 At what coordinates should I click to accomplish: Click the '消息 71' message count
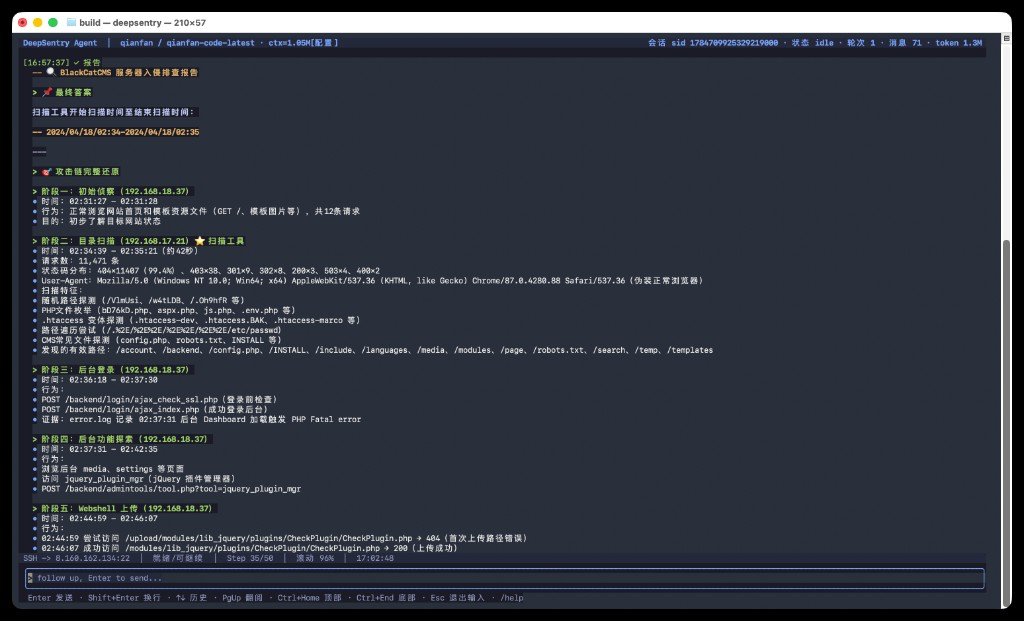[905, 43]
